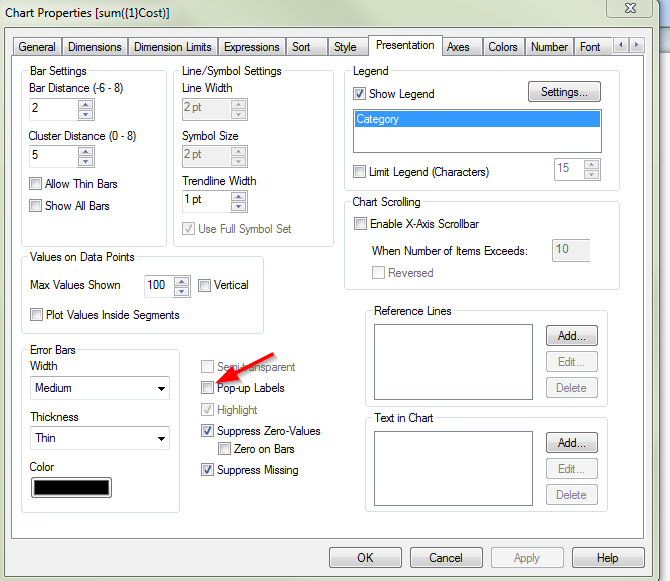
Task: Click the Text in Chart list box
Action: pyautogui.click(x=453, y=468)
